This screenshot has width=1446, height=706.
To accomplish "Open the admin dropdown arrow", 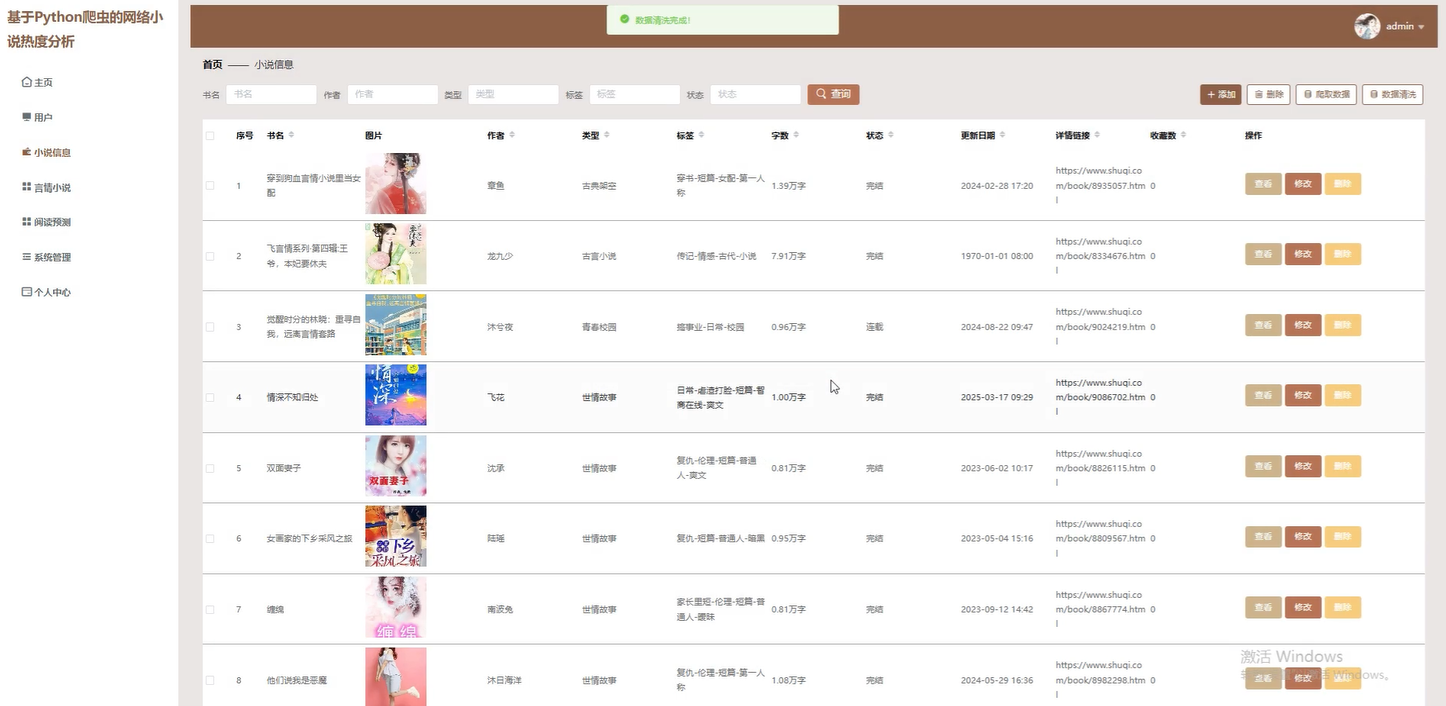I will (1421, 27).
